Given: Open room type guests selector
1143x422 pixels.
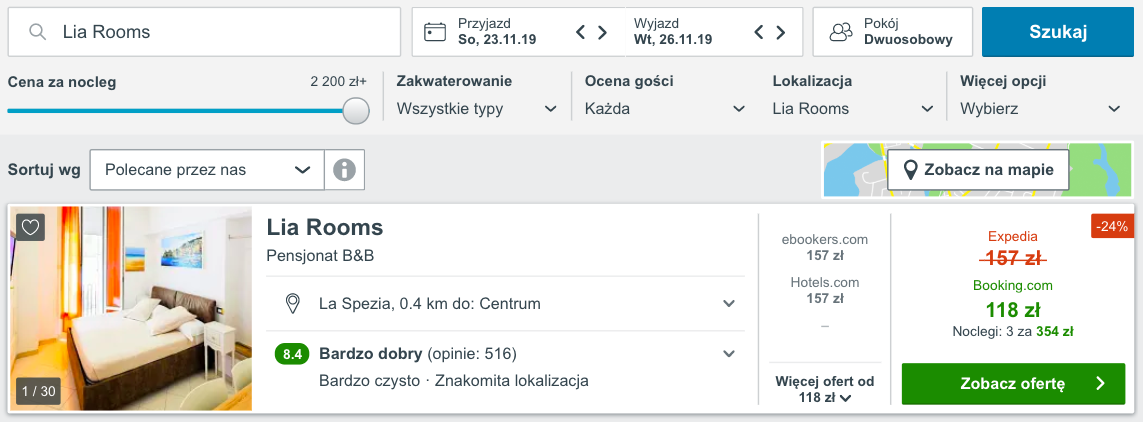Looking at the screenshot, I should 892,32.
